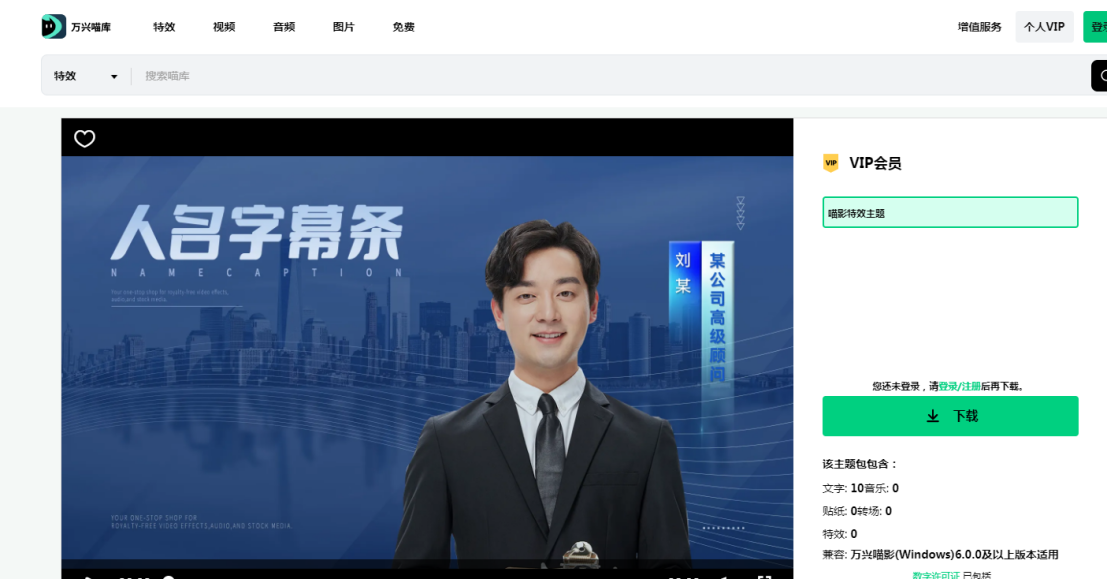Click the download arrow icon on 下载 button
This screenshot has width=1108, height=579.
click(933, 416)
